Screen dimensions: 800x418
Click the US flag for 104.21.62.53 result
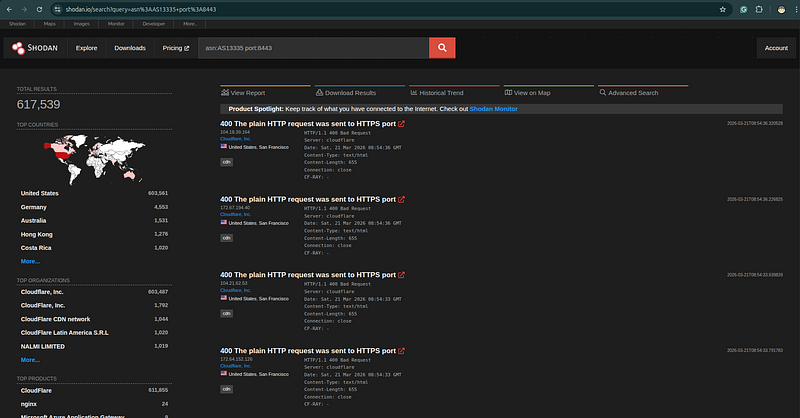click(x=223, y=298)
